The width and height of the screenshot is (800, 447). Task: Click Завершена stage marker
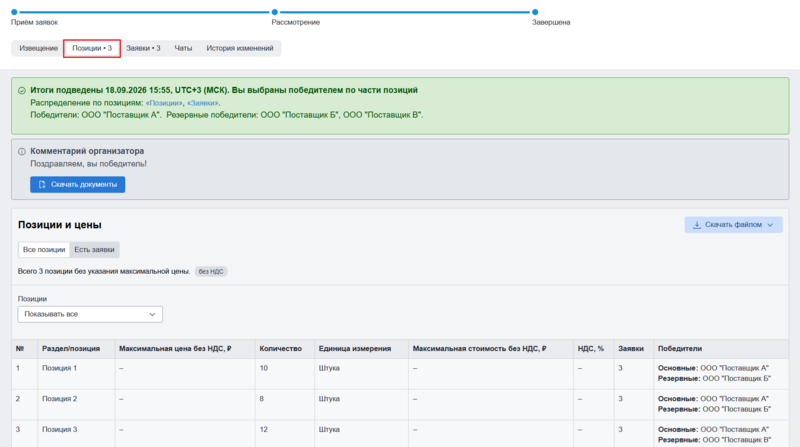535,12
